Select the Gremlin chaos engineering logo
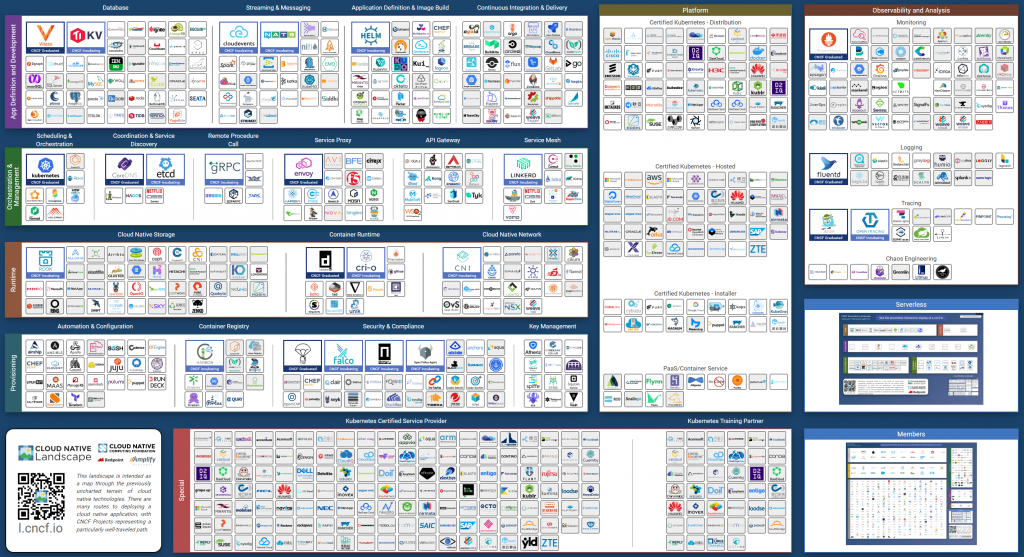 point(901,272)
